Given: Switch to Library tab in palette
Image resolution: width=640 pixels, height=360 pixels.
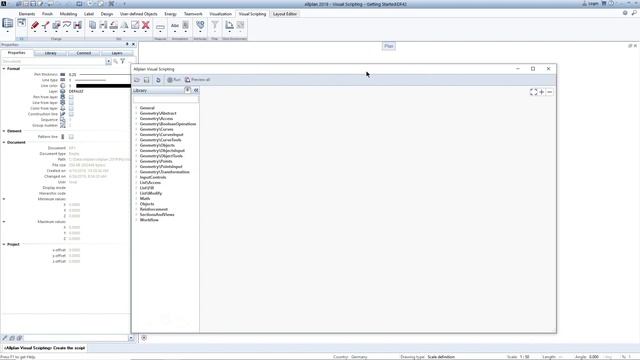Looking at the screenshot, I should pos(50,53).
